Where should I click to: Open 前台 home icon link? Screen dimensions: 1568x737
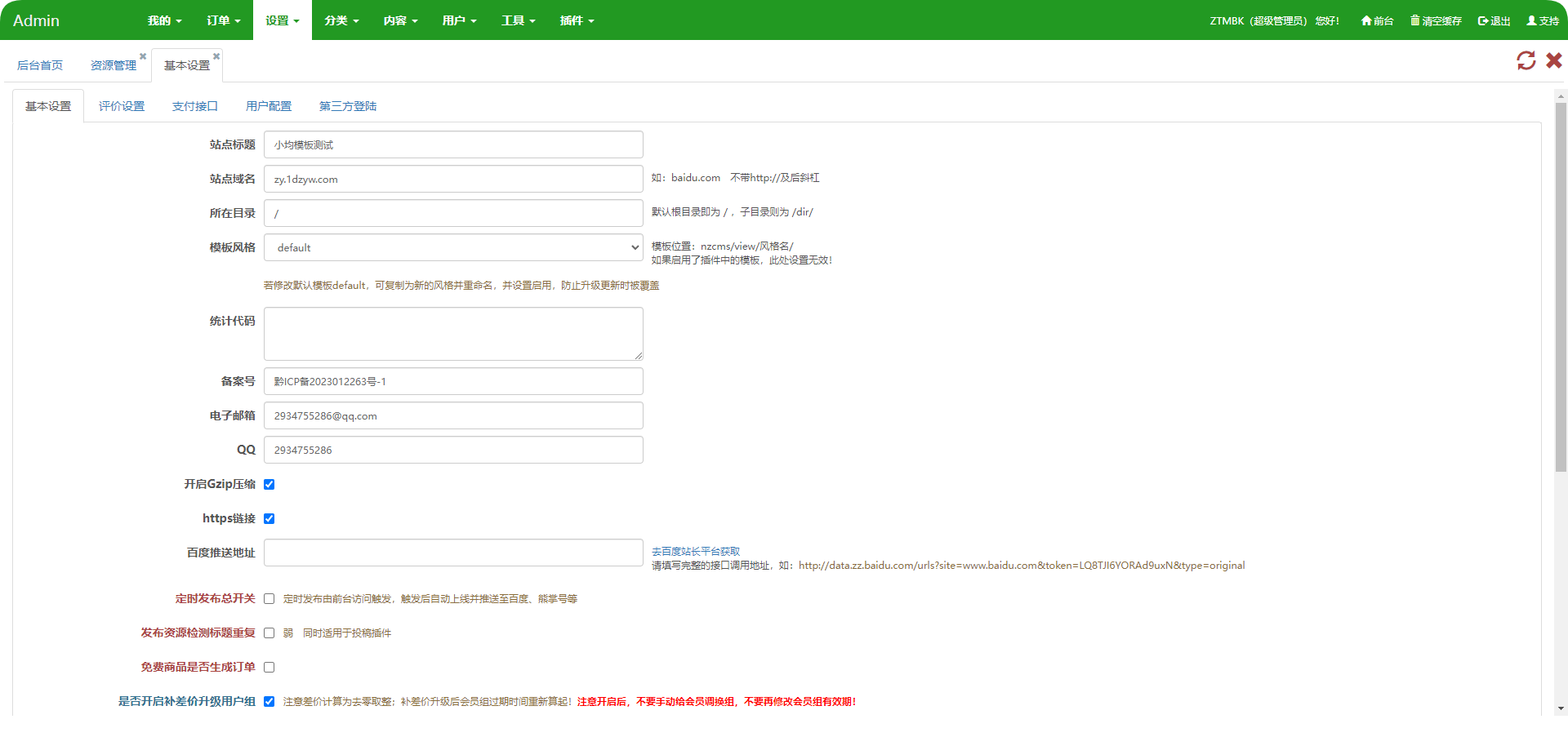point(1377,20)
